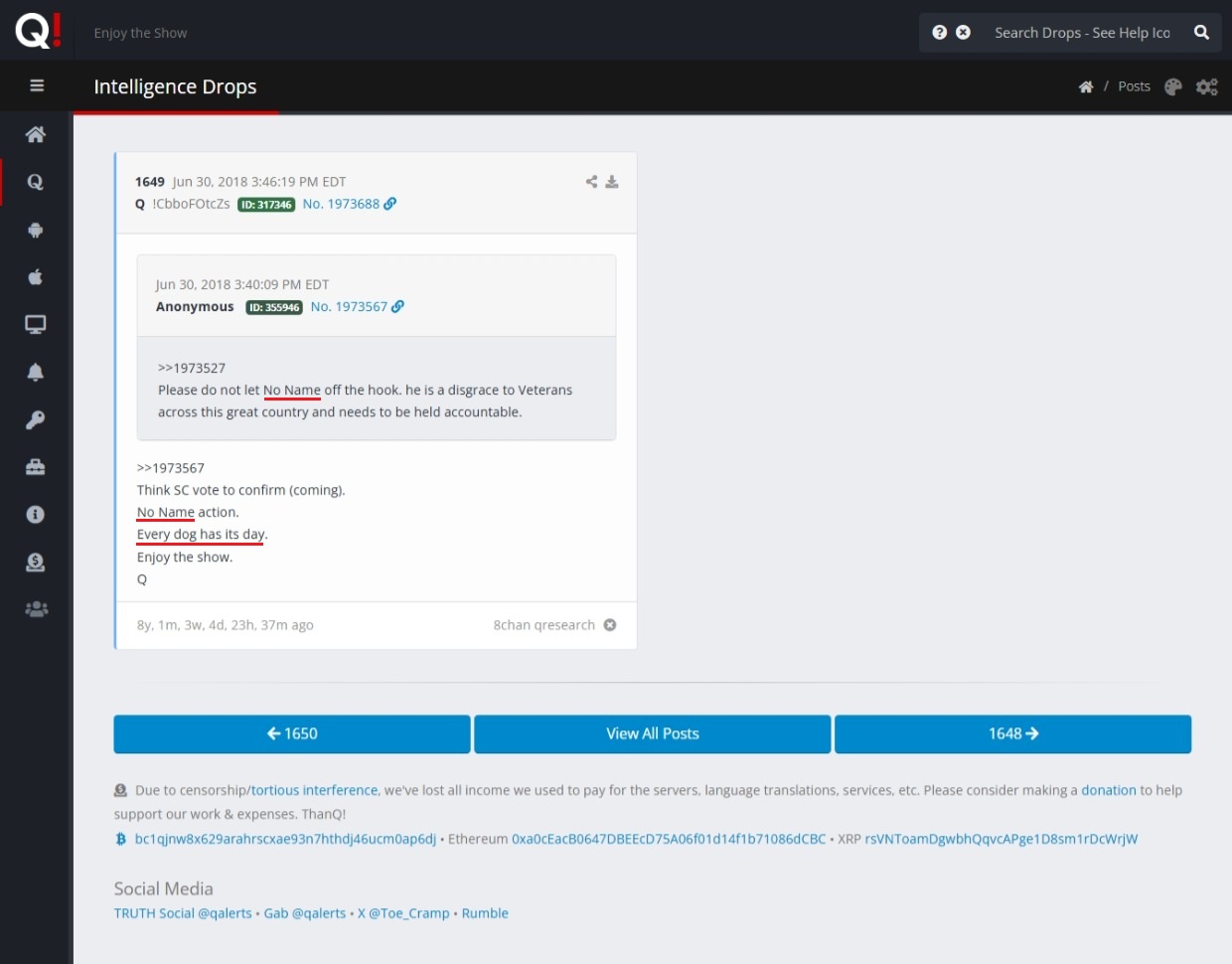Click the ID: 317346 badge

tap(266, 205)
